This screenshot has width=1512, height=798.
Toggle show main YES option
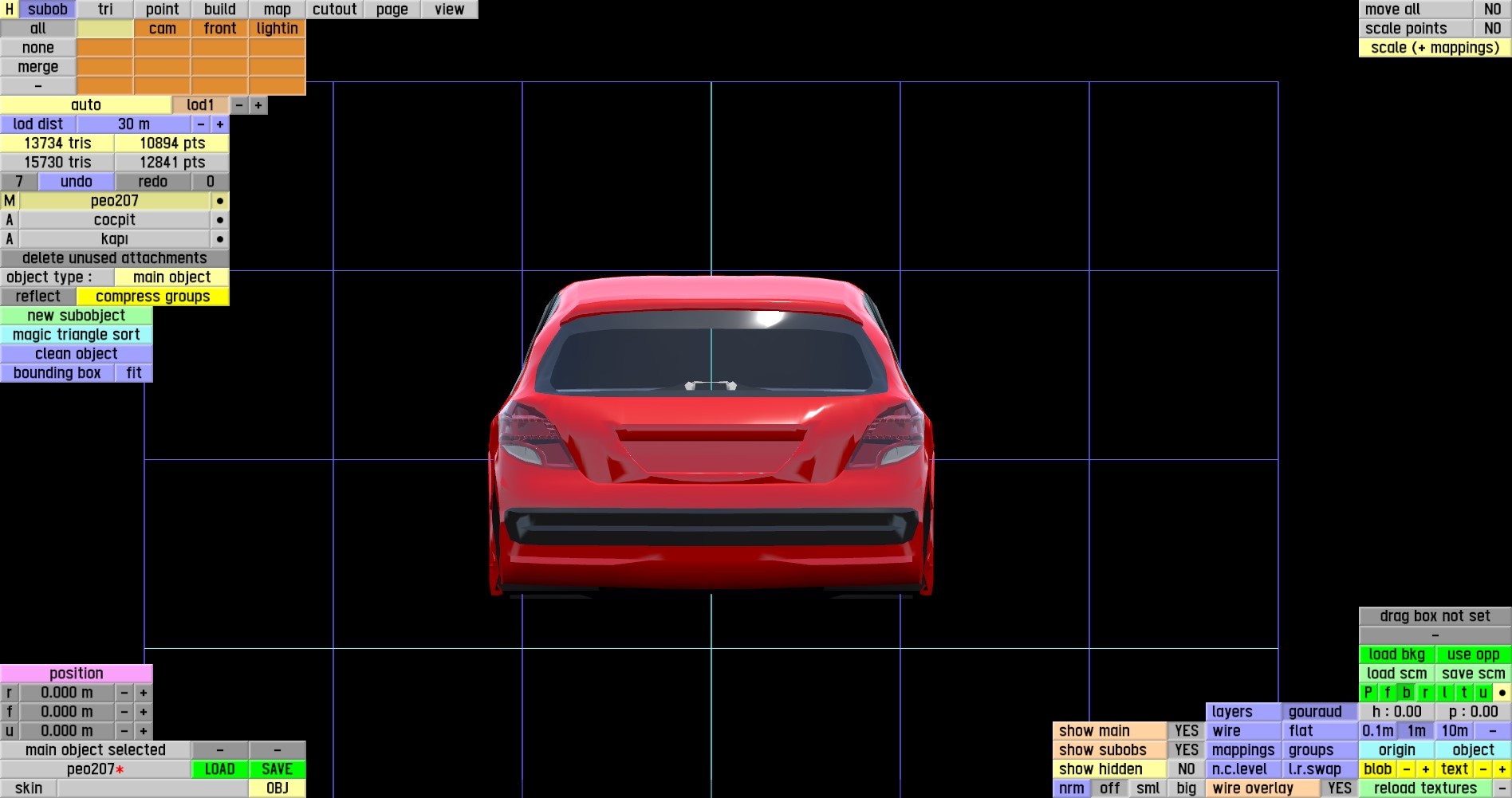1187,731
